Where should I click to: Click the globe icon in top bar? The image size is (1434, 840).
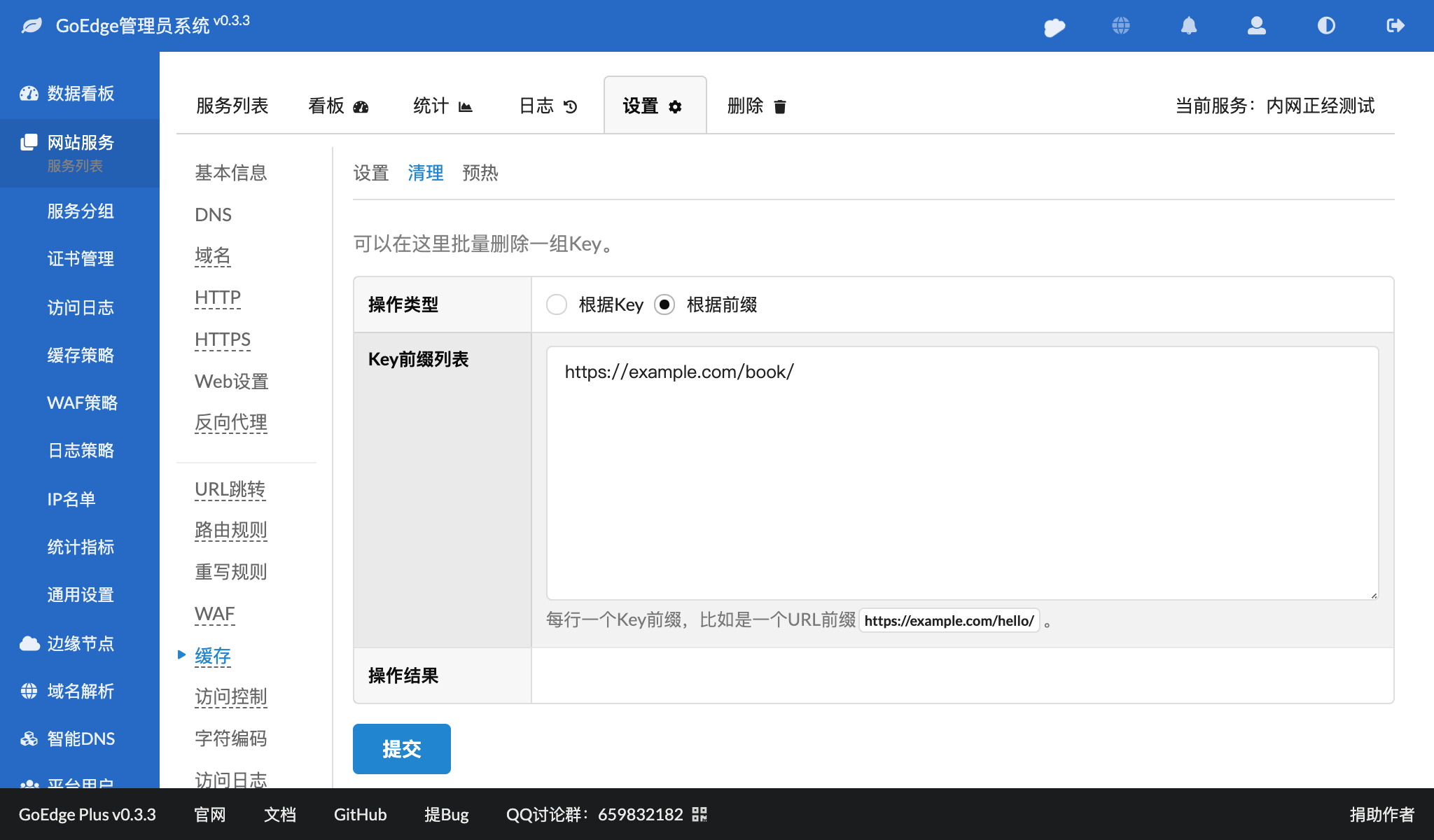pyautogui.click(x=1121, y=26)
